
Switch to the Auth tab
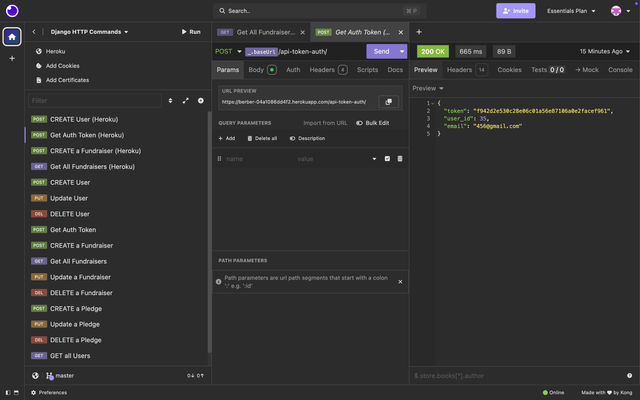coord(293,70)
